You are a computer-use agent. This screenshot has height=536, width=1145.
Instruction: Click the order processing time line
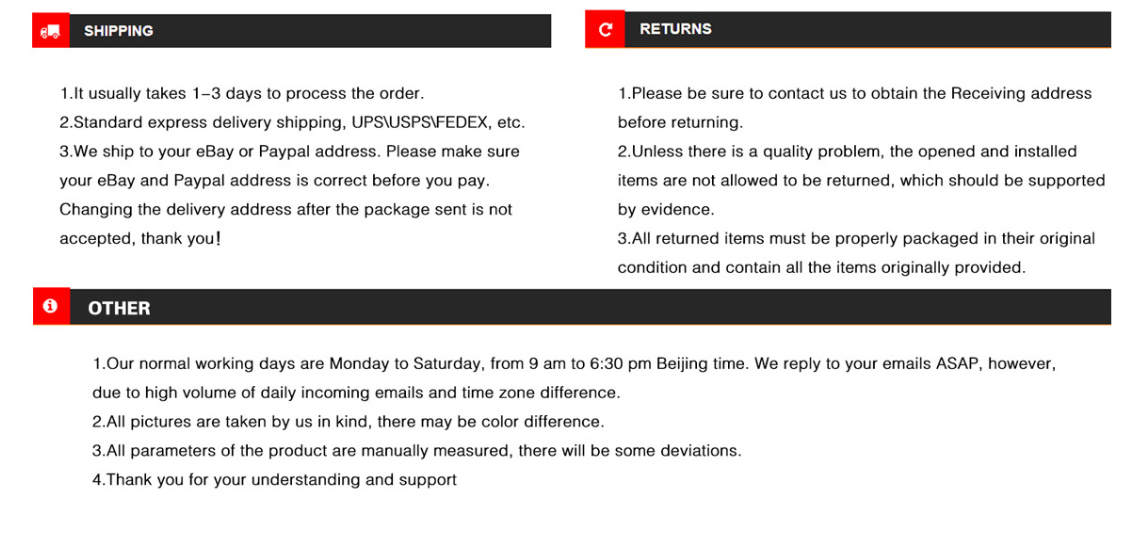pyautogui.click(x=242, y=94)
